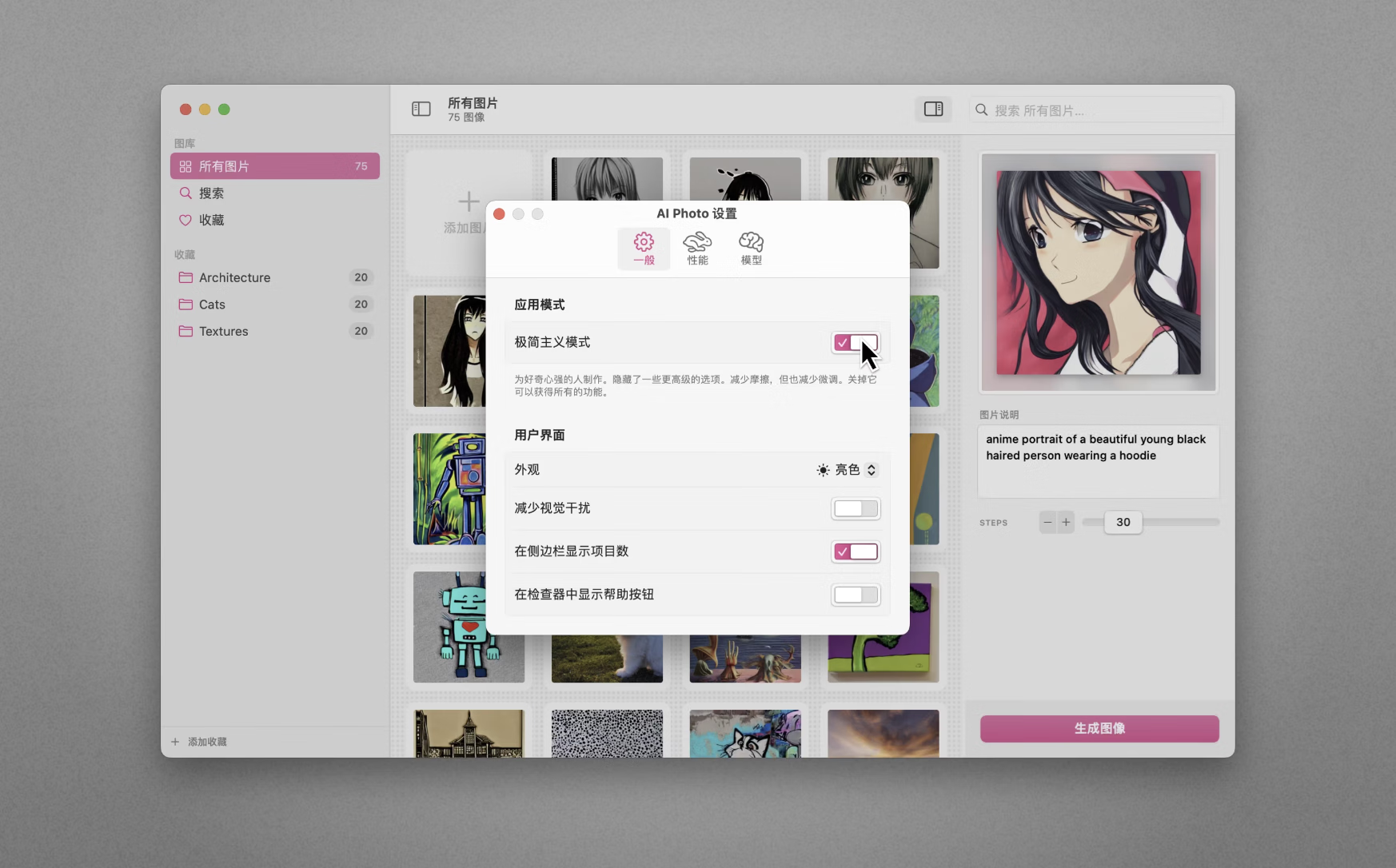Click the 搜索 所有图片 search field
This screenshot has width=1396, height=868.
1103,110
